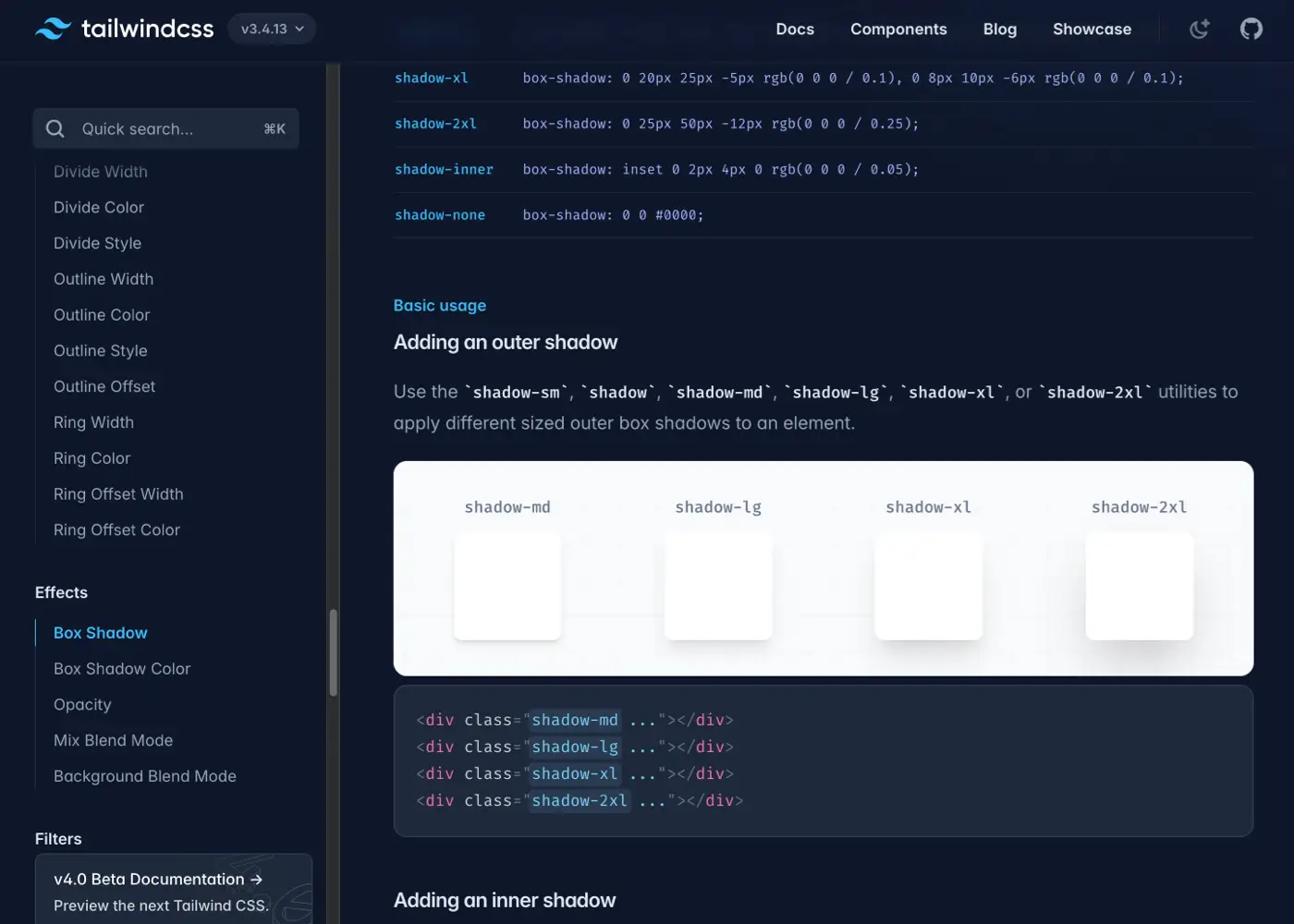
Task: Switch to the Components section
Action: [898, 29]
